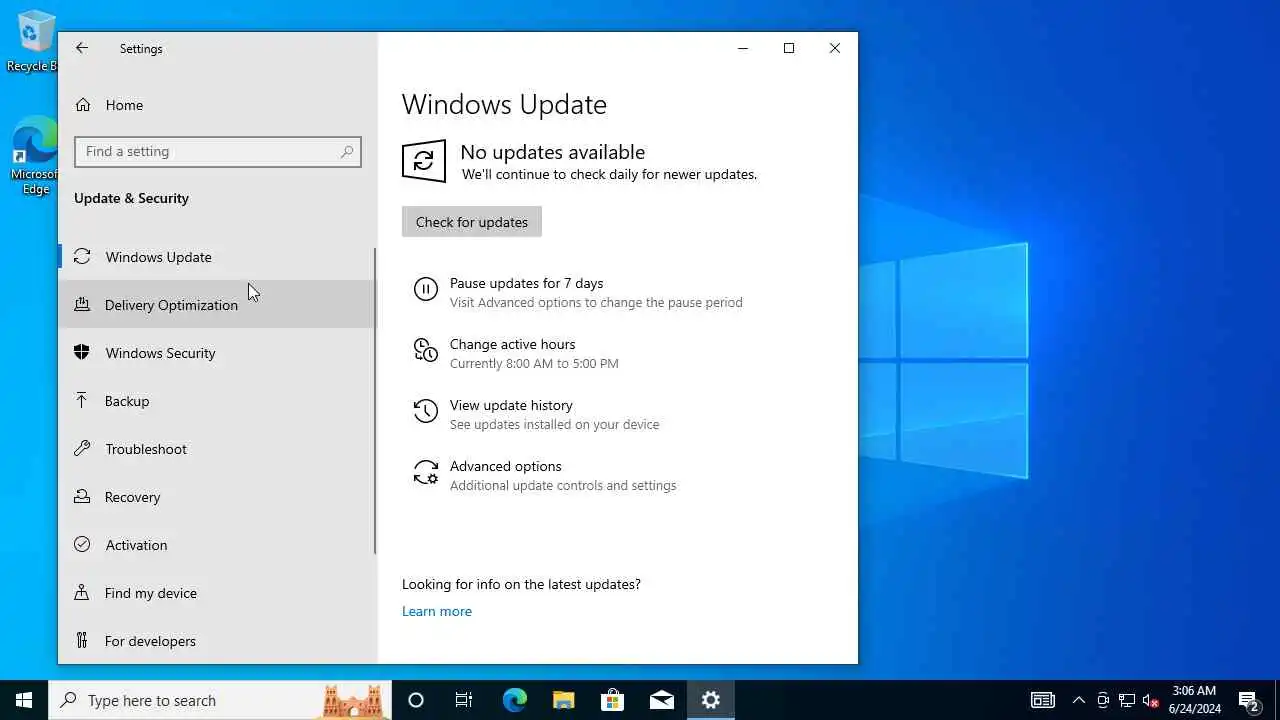Image resolution: width=1280 pixels, height=720 pixels.
Task: Click the "No updates available" status text
Action: click(552, 152)
